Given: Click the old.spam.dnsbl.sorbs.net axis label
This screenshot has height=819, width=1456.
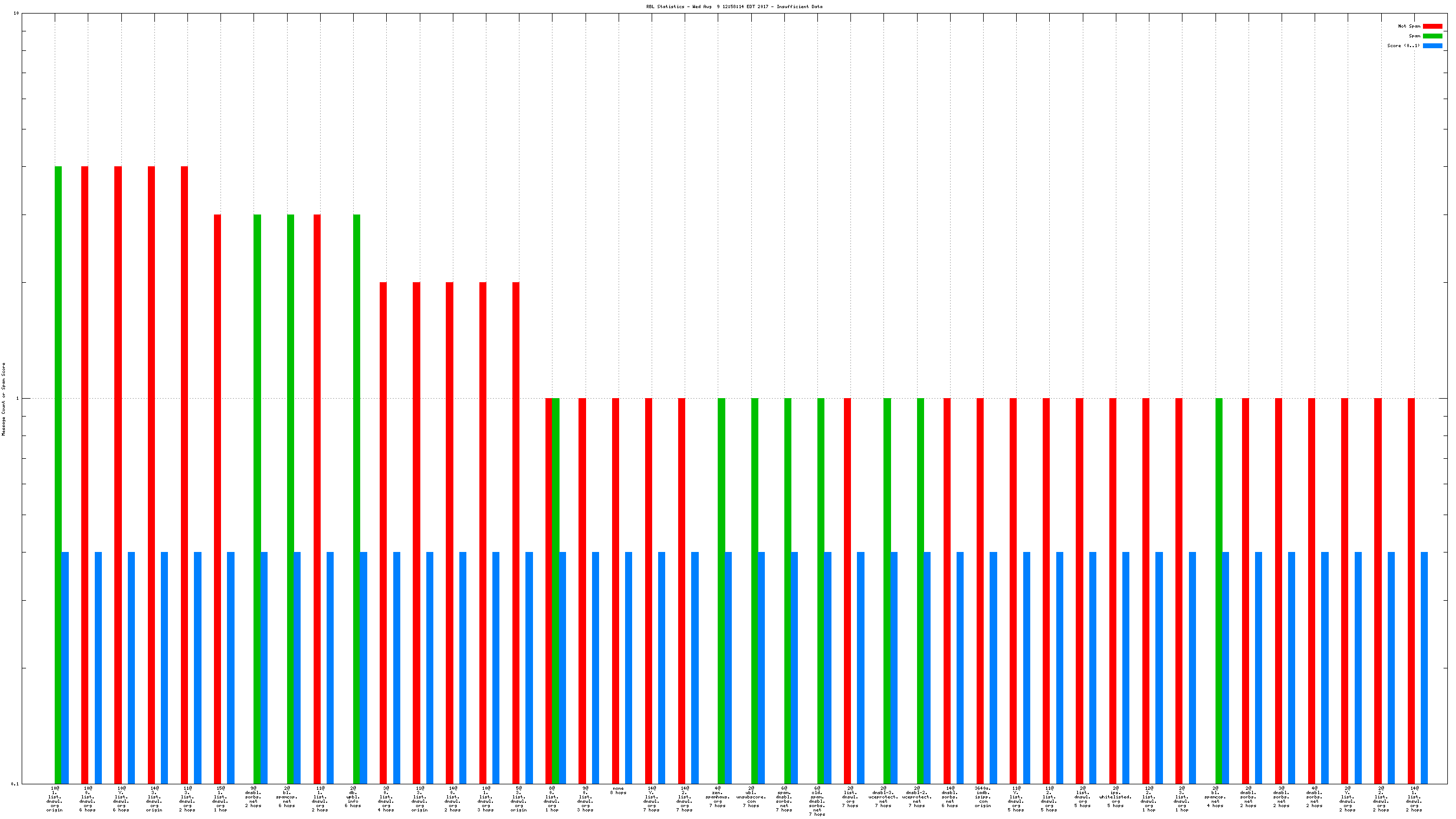Looking at the screenshot, I should pos(817,801).
